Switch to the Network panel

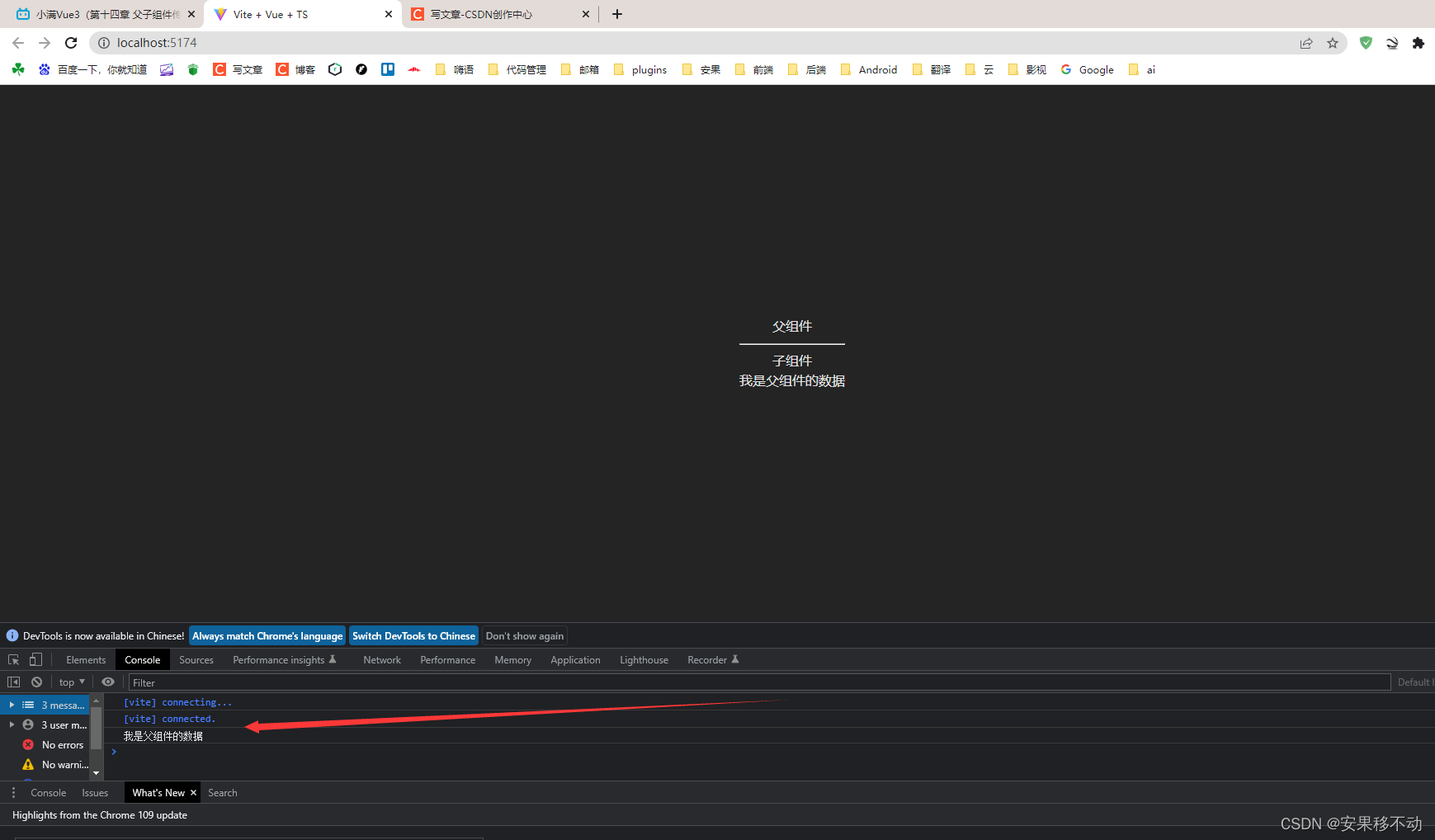381,659
